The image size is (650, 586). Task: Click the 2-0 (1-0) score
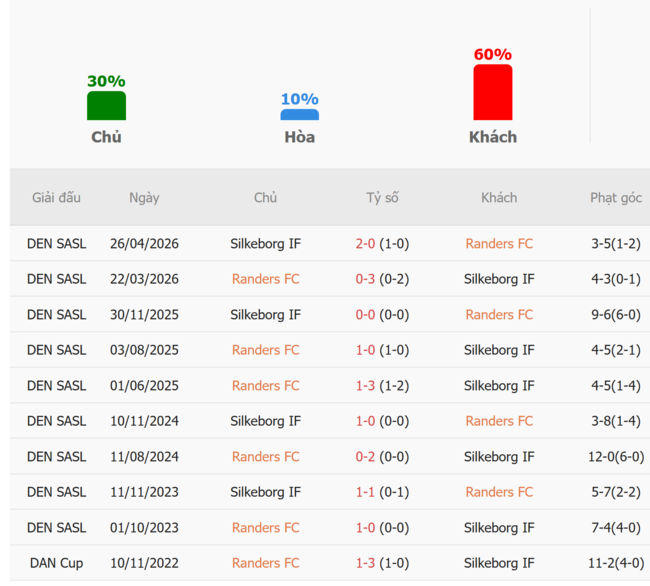pyautogui.click(x=382, y=244)
